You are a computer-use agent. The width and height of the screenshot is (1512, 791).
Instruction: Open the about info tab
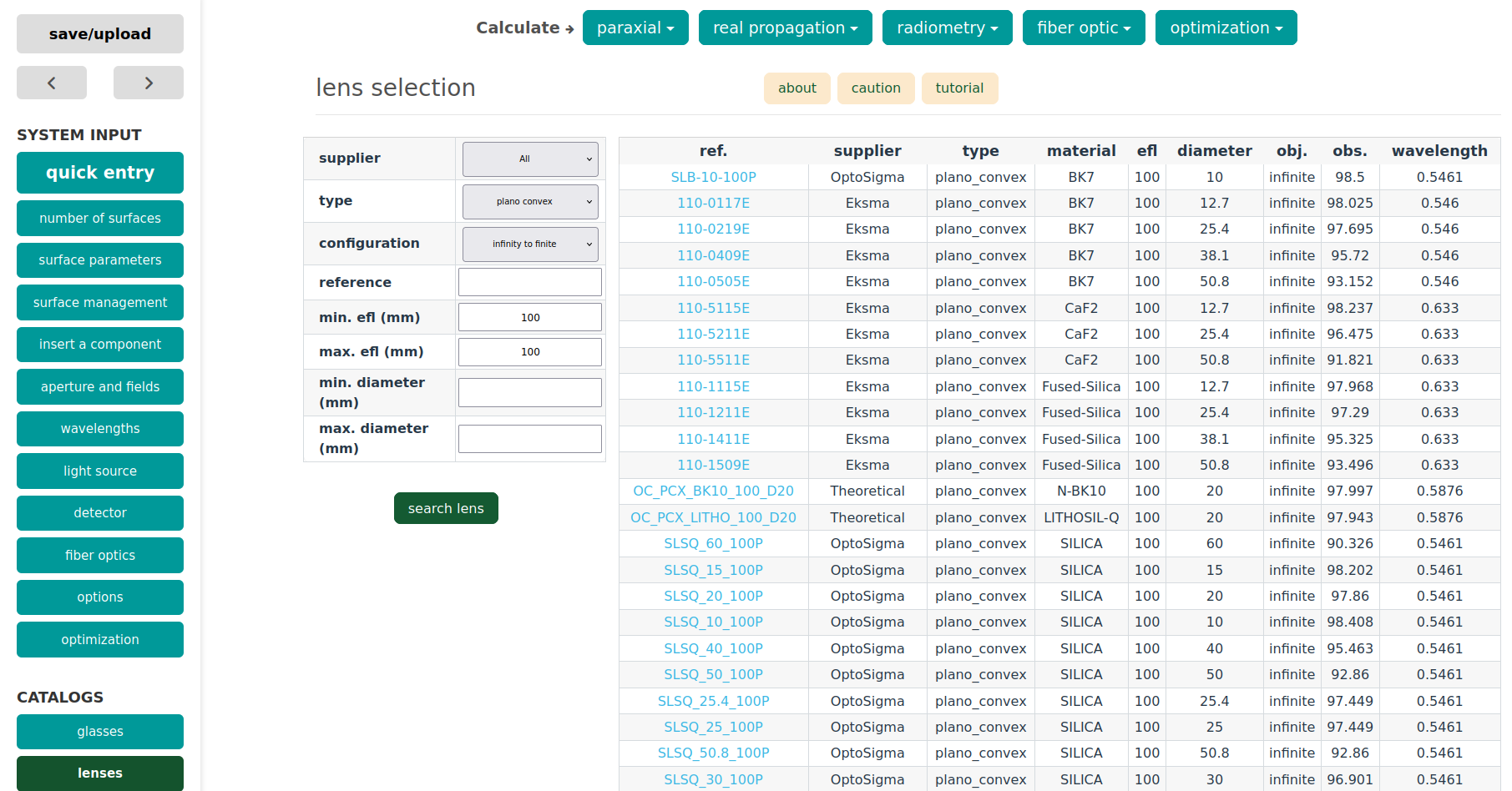pos(796,88)
